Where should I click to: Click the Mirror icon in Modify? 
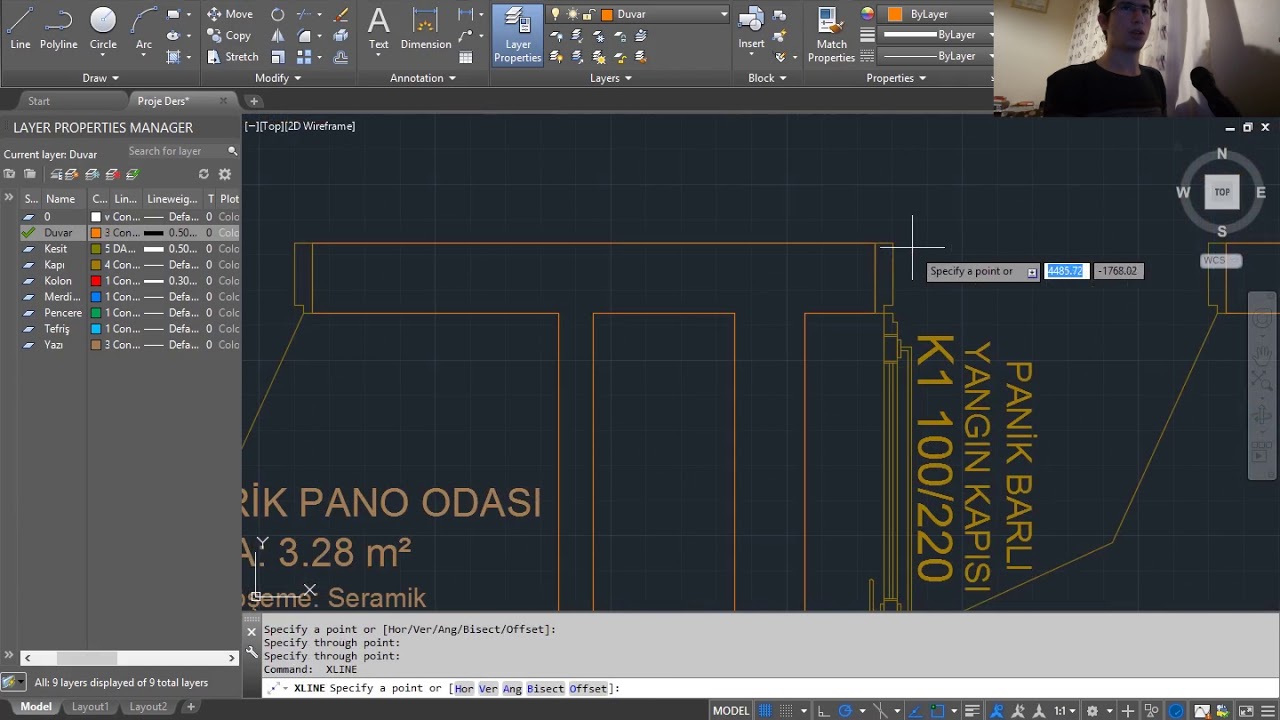pos(278,35)
